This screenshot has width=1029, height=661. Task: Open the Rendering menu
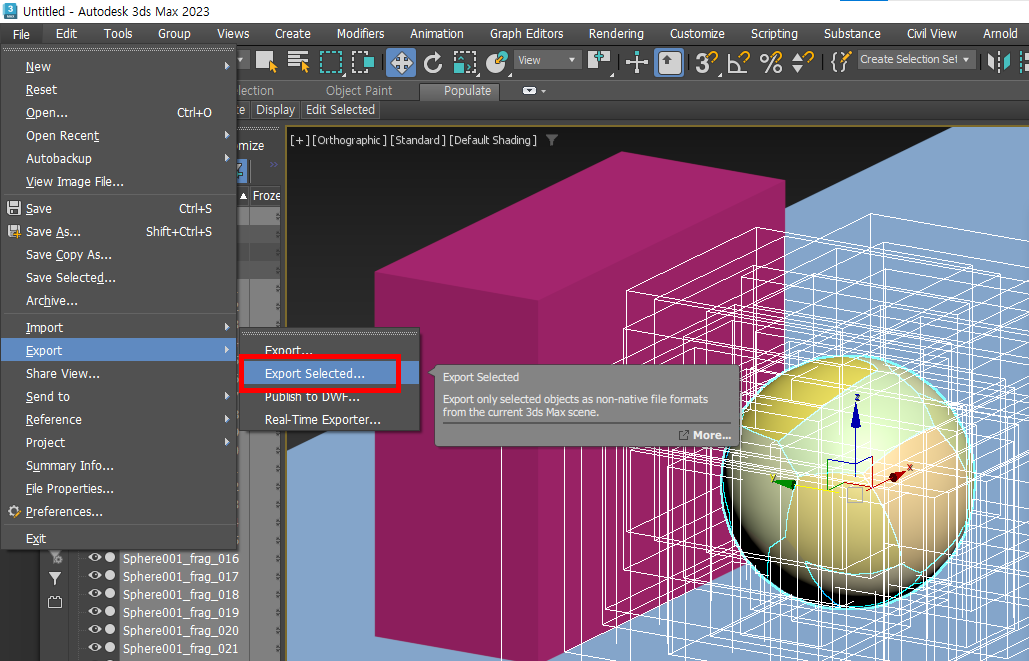tap(616, 33)
